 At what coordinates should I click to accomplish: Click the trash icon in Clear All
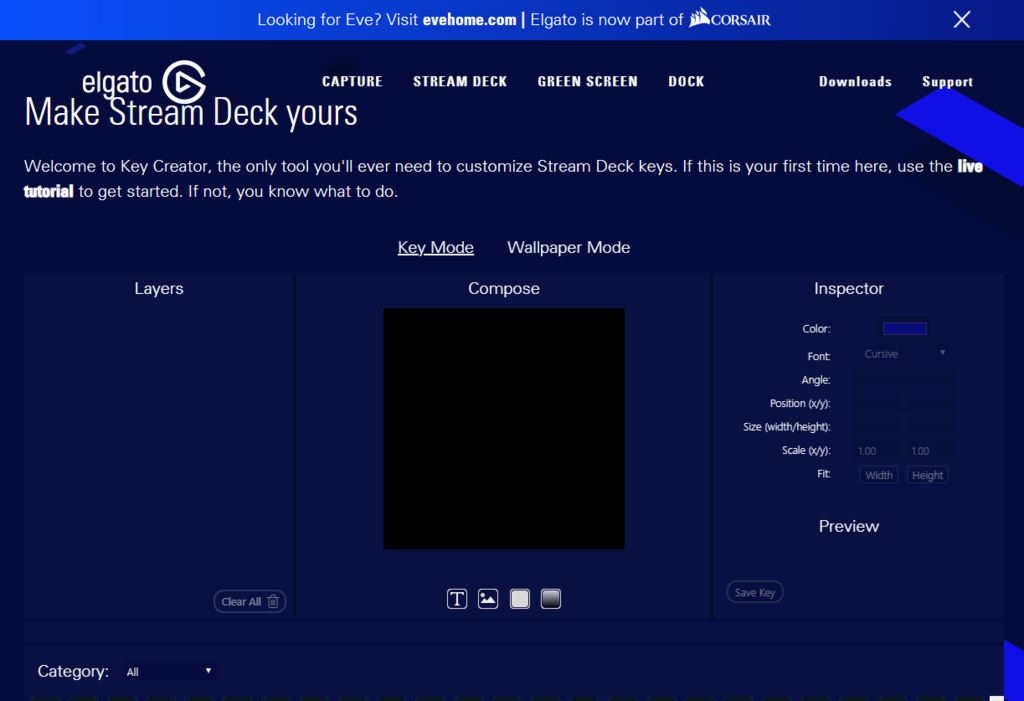click(273, 601)
